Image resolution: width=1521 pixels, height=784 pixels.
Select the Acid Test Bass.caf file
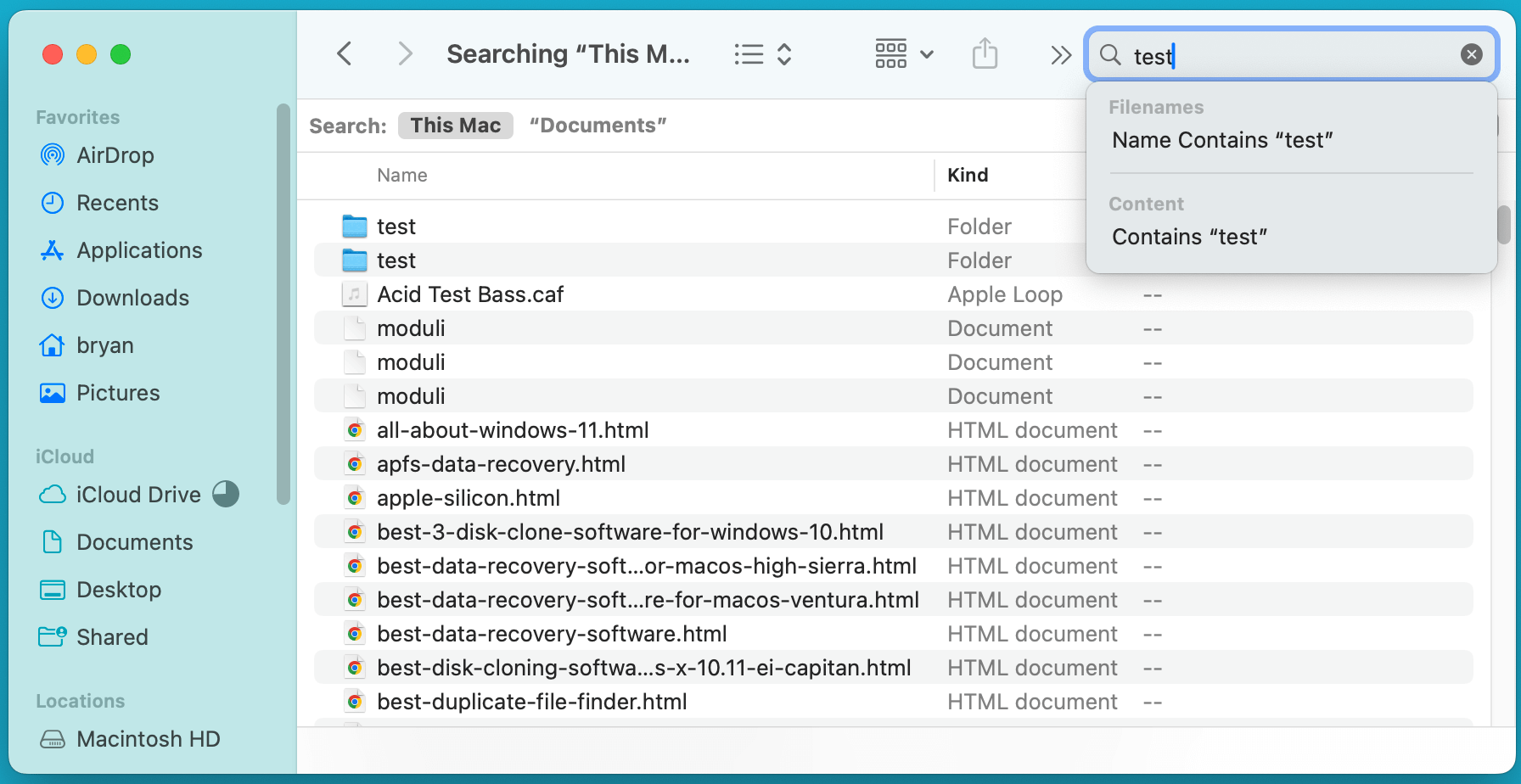click(470, 294)
